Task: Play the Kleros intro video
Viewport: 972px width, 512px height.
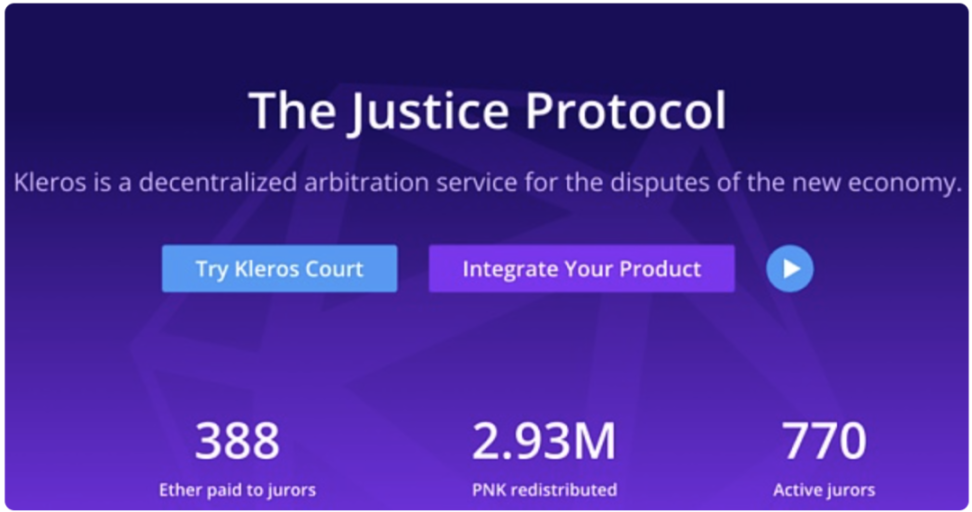Action: [790, 269]
